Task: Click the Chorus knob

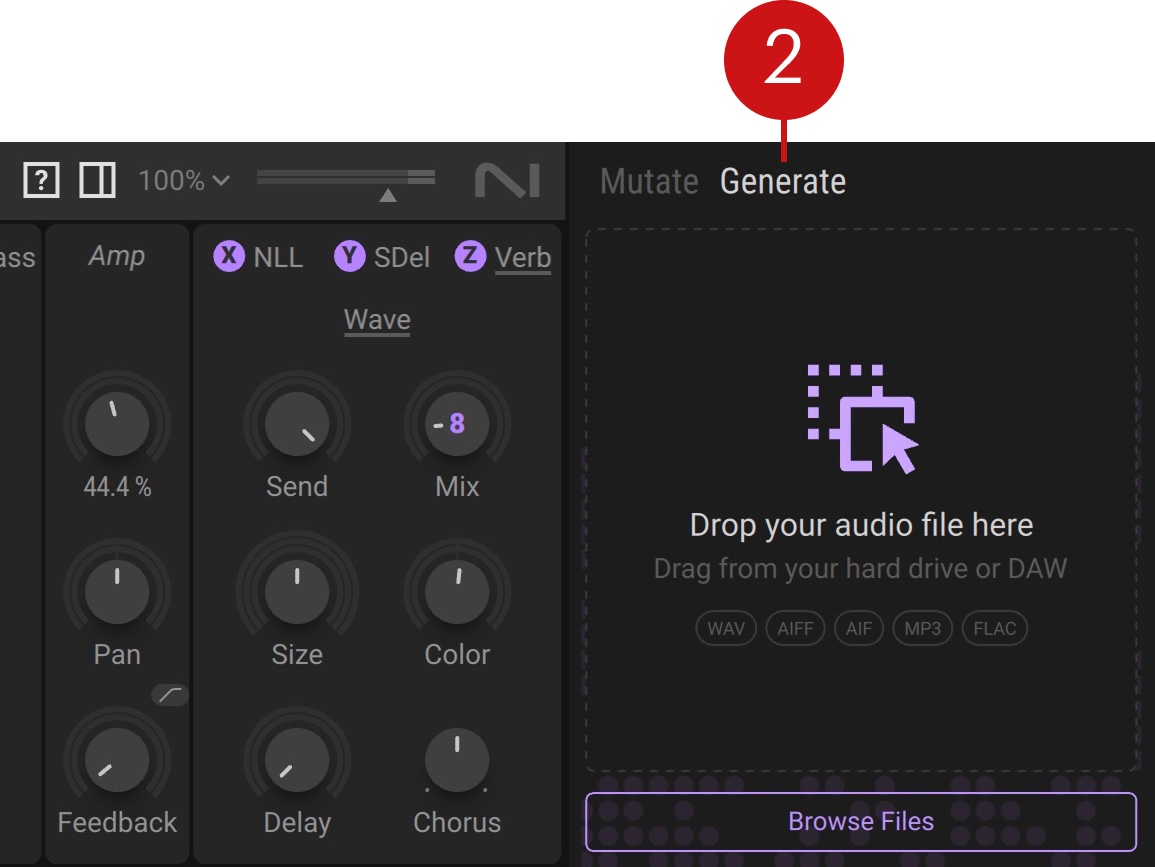Action: point(457,759)
